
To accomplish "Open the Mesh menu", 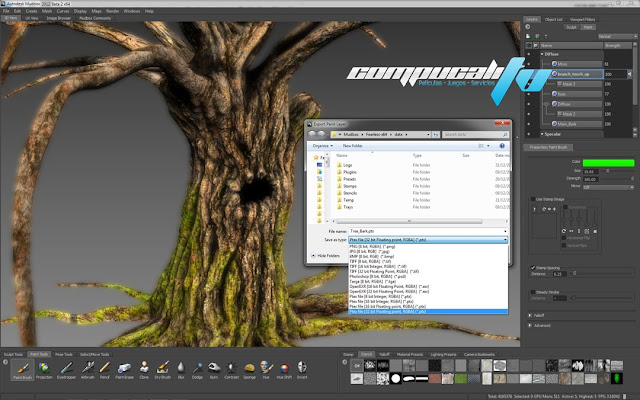I will (x=47, y=11).
